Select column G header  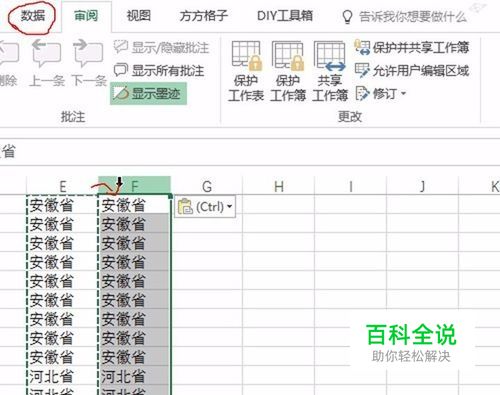coord(207,186)
